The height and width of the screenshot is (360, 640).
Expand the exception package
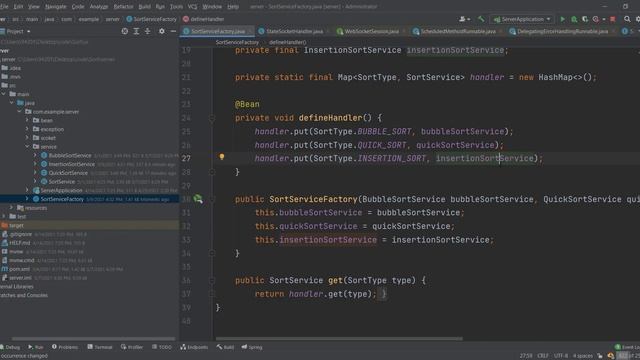tap(27, 129)
